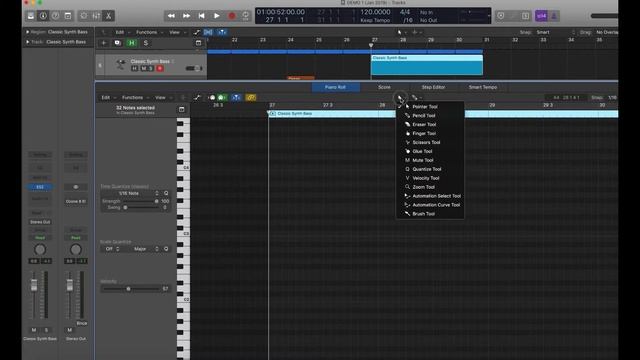Screen dimensions: 640x360
Task: Rewind the transport
Action: tap(171, 16)
